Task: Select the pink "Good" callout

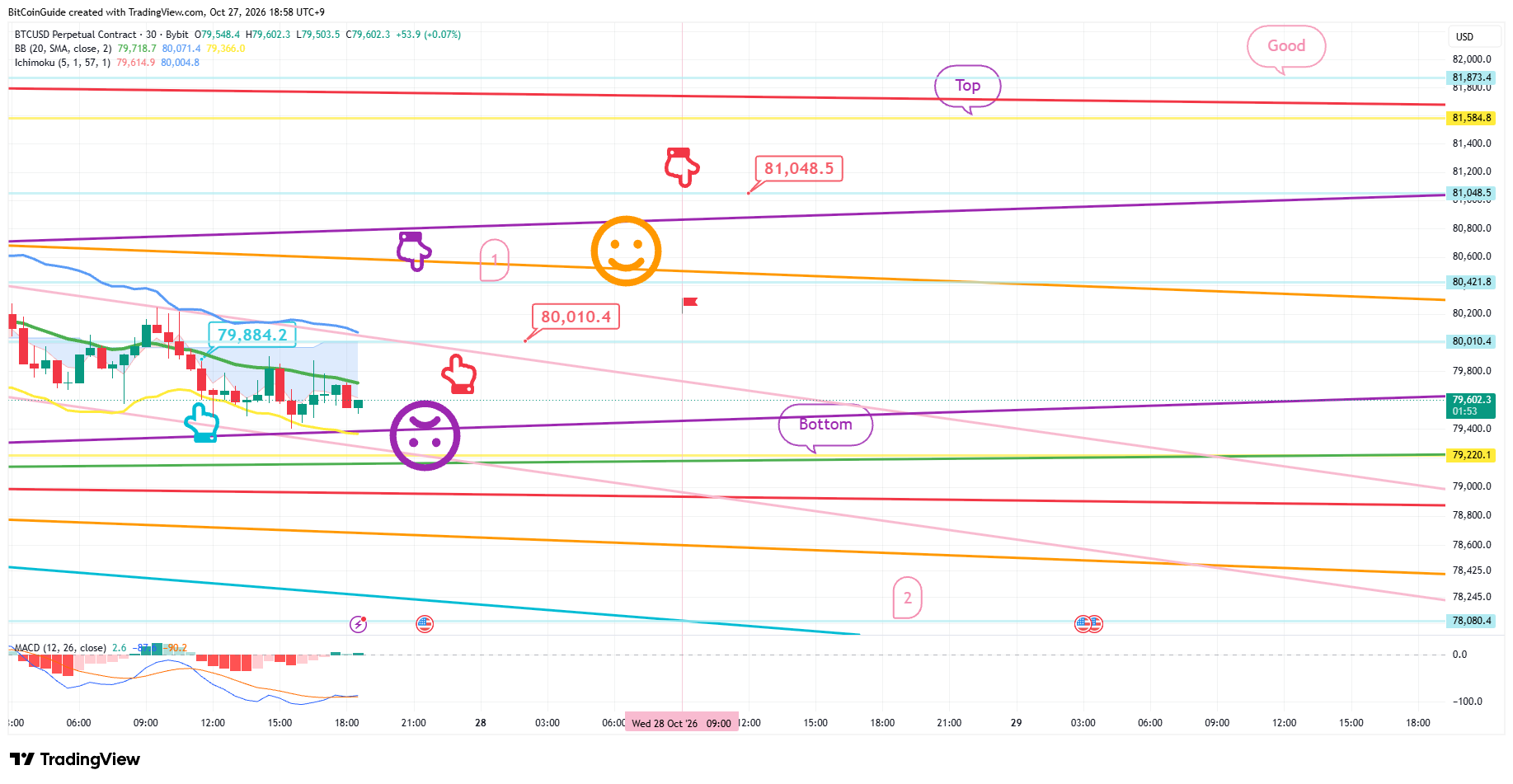Action: (x=1286, y=48)
